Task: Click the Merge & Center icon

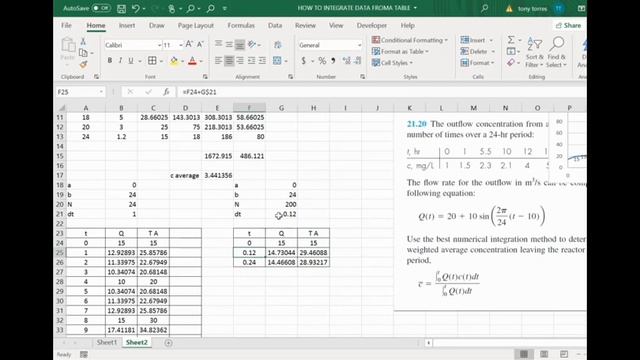Action: pyautogui.click(x=278, y=61)
